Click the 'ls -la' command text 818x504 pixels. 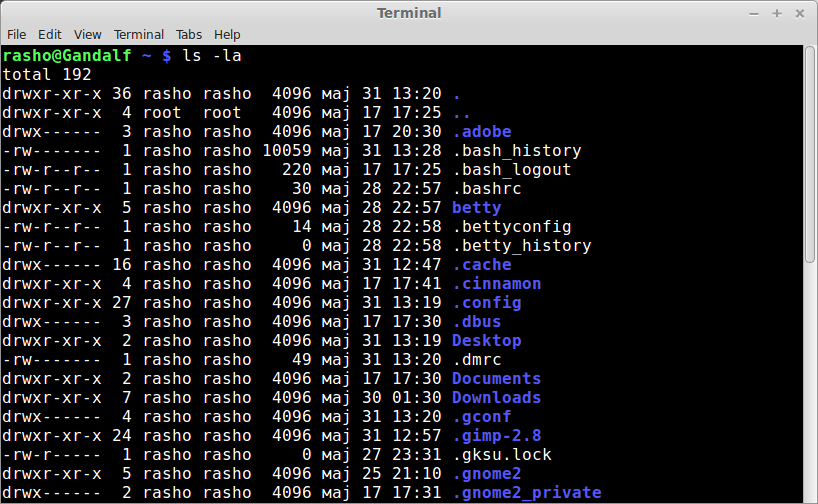coord(212,55)
